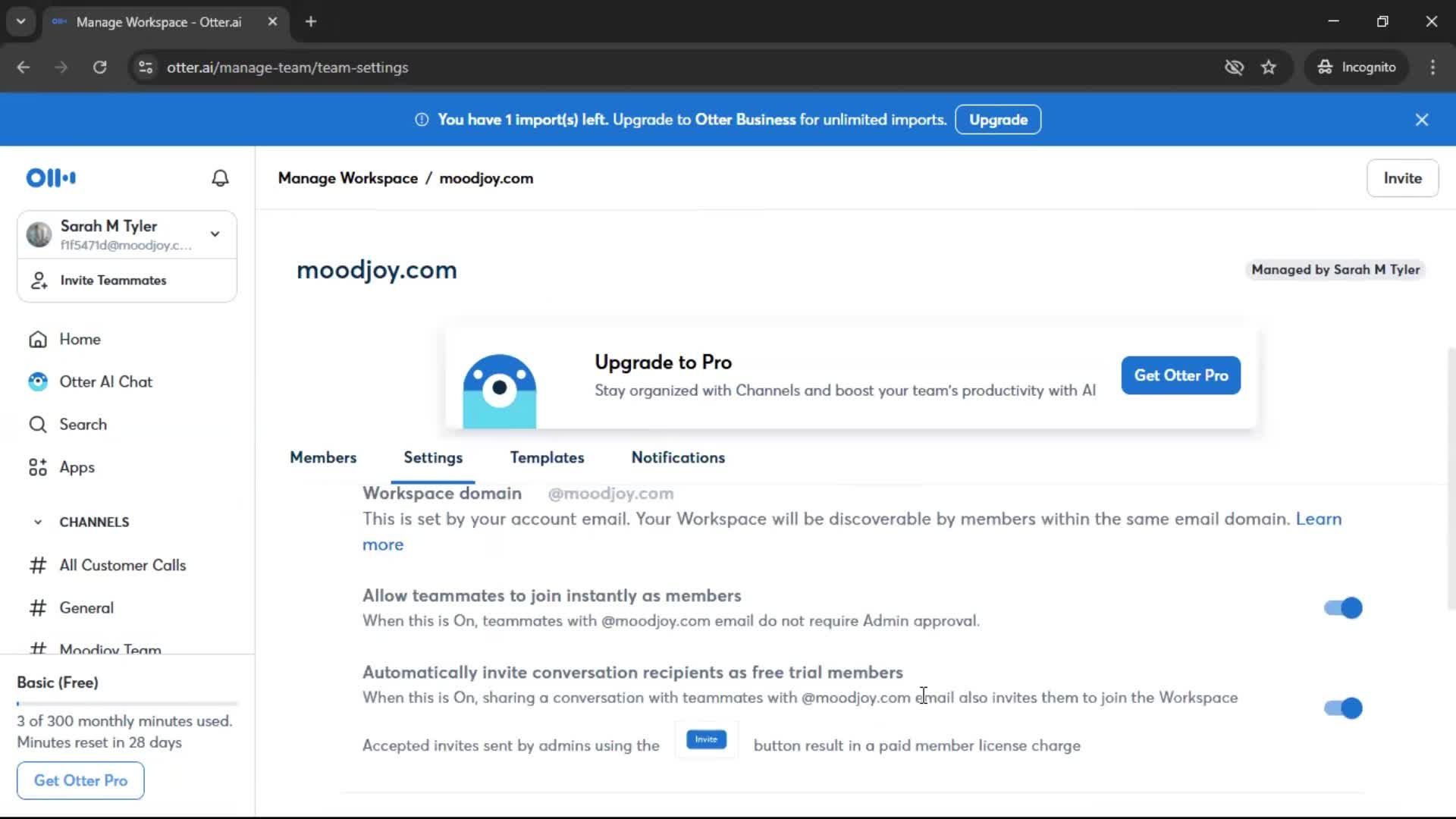Viewport: 1456px width, 819px height.
Task: Open the General channel
Action: click(x=86, y=607)
